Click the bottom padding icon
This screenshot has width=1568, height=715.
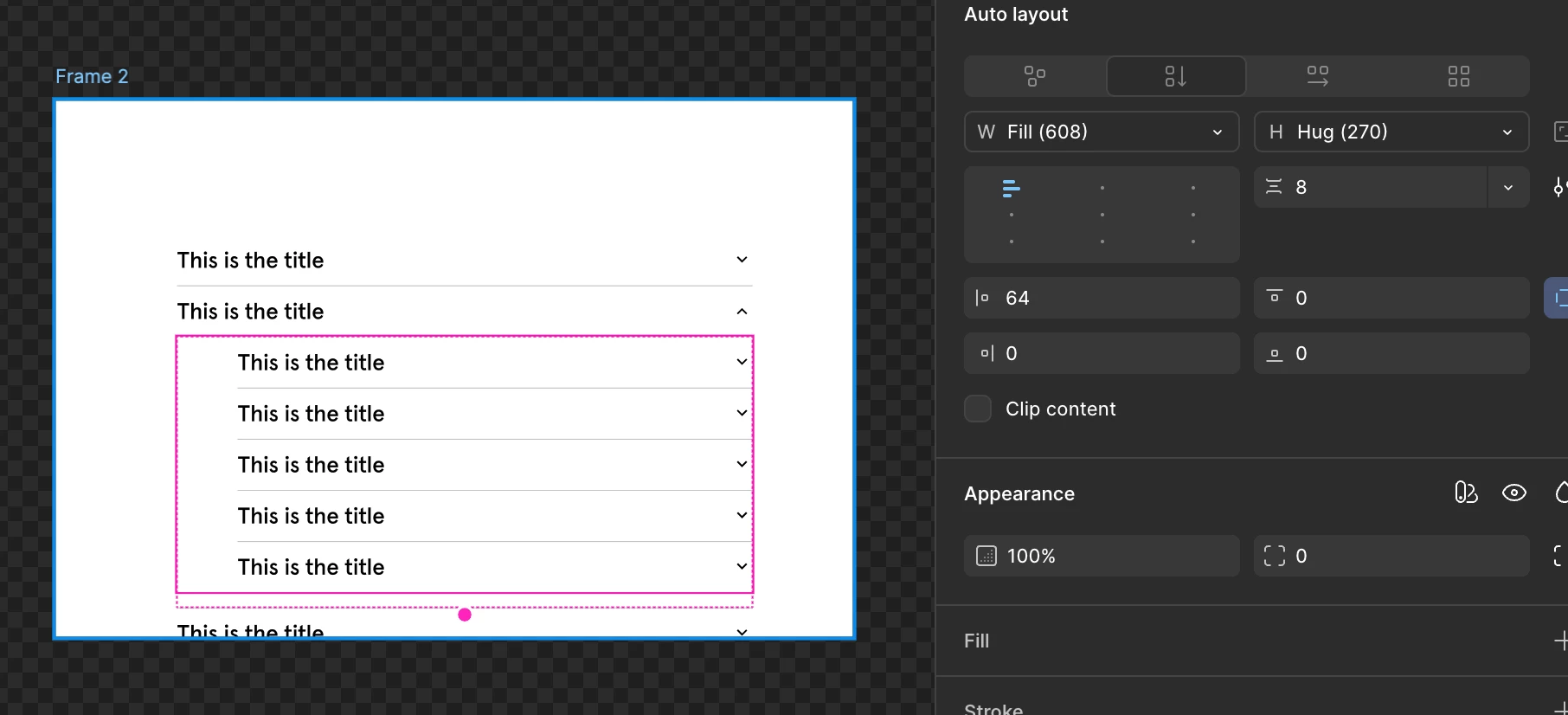pos(1274,355)
